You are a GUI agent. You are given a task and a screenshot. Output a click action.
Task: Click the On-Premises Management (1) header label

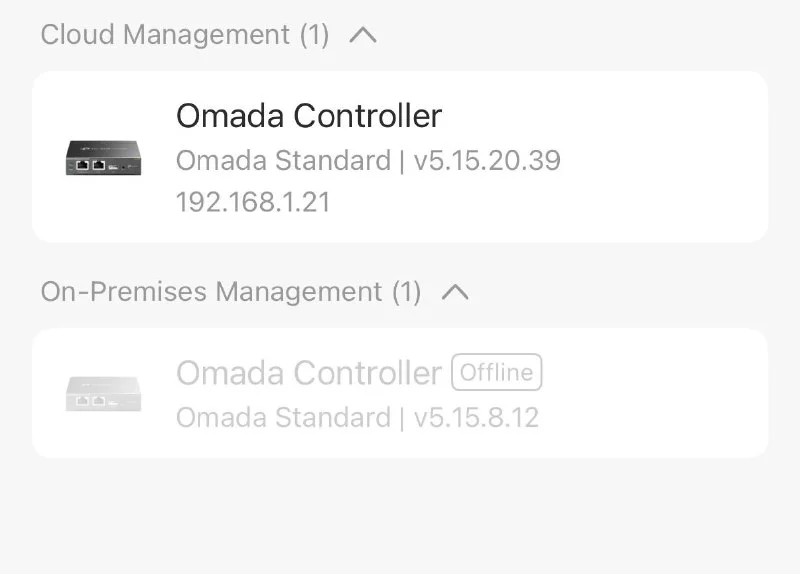click(x=211, y=292)
